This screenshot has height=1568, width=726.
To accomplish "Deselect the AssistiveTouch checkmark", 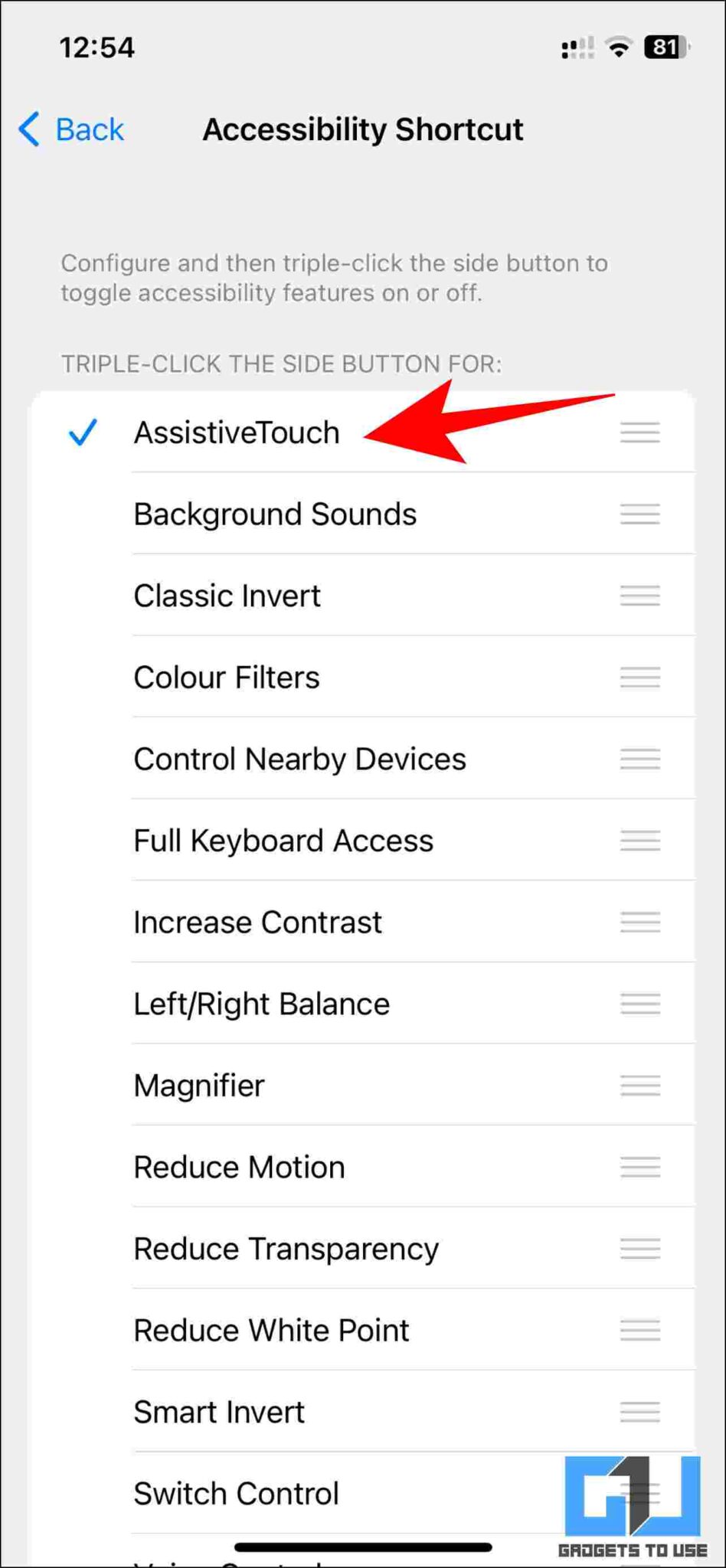I will pyautogui.click(x=83, y=433).
